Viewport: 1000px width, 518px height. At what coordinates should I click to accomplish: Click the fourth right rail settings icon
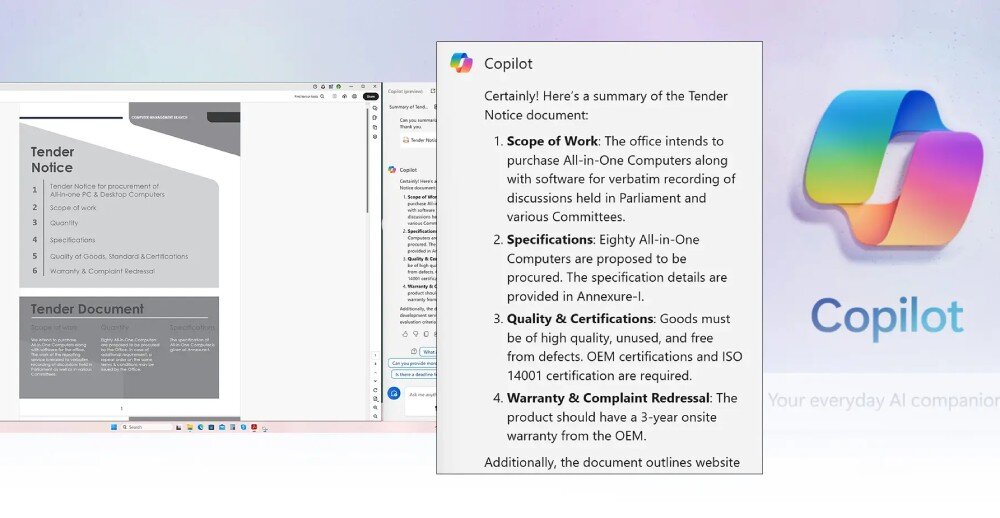[x=374, y=137]
